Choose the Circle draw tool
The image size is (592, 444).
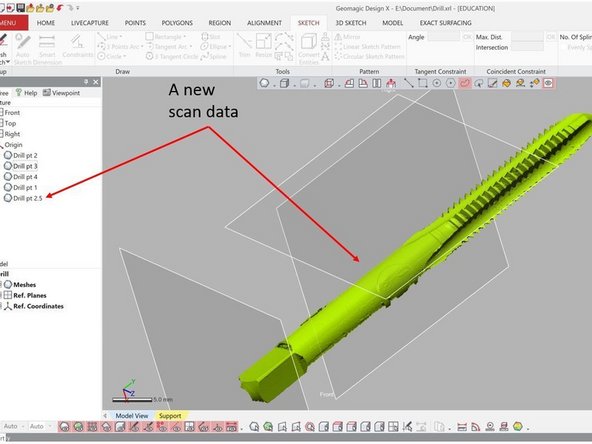[x=111, y=56]
